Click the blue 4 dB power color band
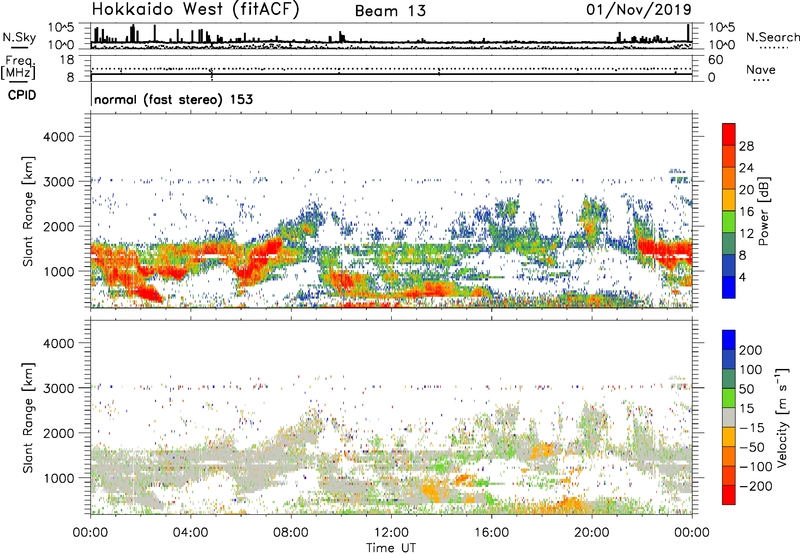The height and width of the screenshot is (554, 800). pos(729,287)
